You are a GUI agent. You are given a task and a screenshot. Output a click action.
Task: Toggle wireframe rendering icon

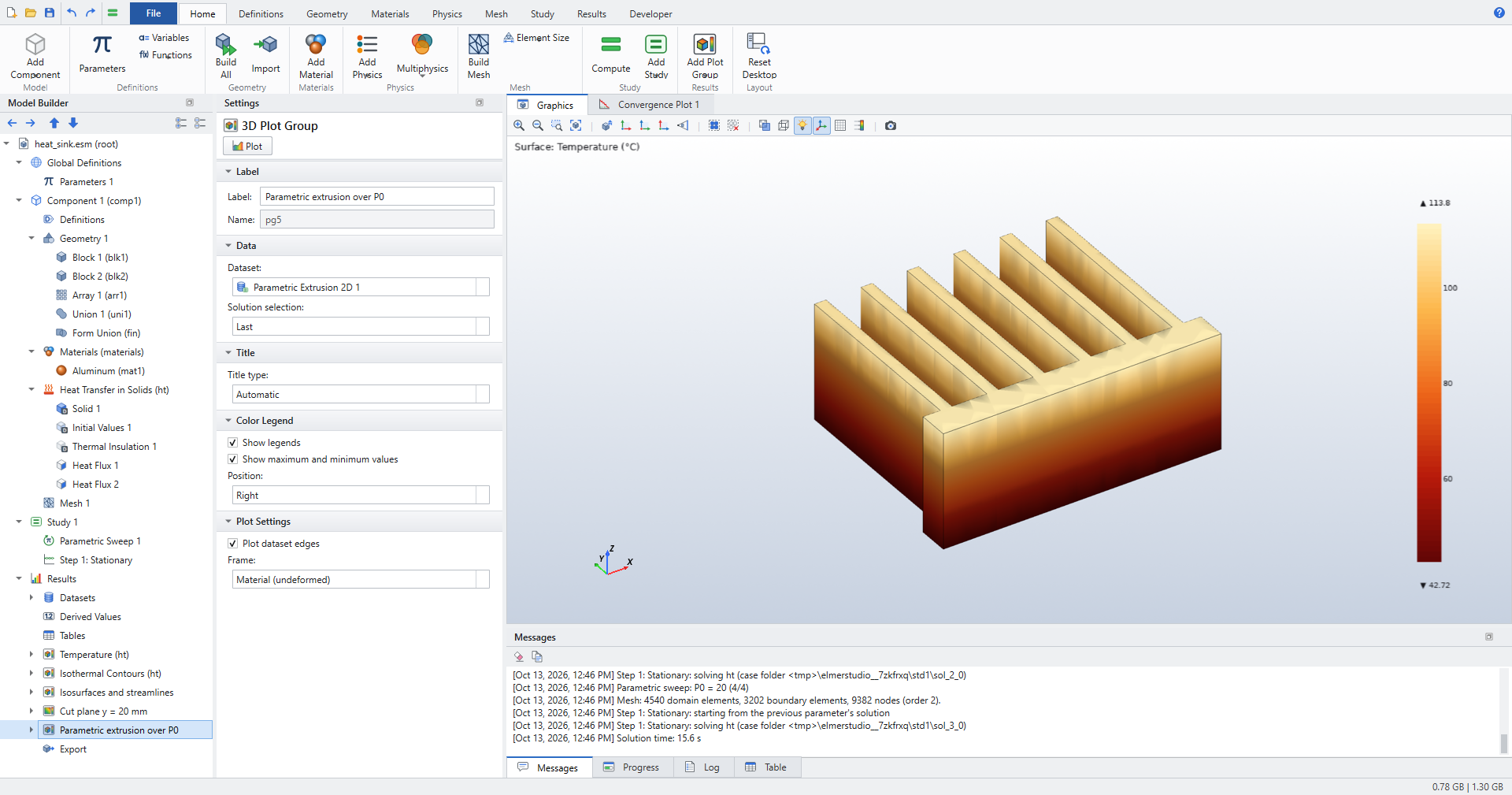coord(784,125)
